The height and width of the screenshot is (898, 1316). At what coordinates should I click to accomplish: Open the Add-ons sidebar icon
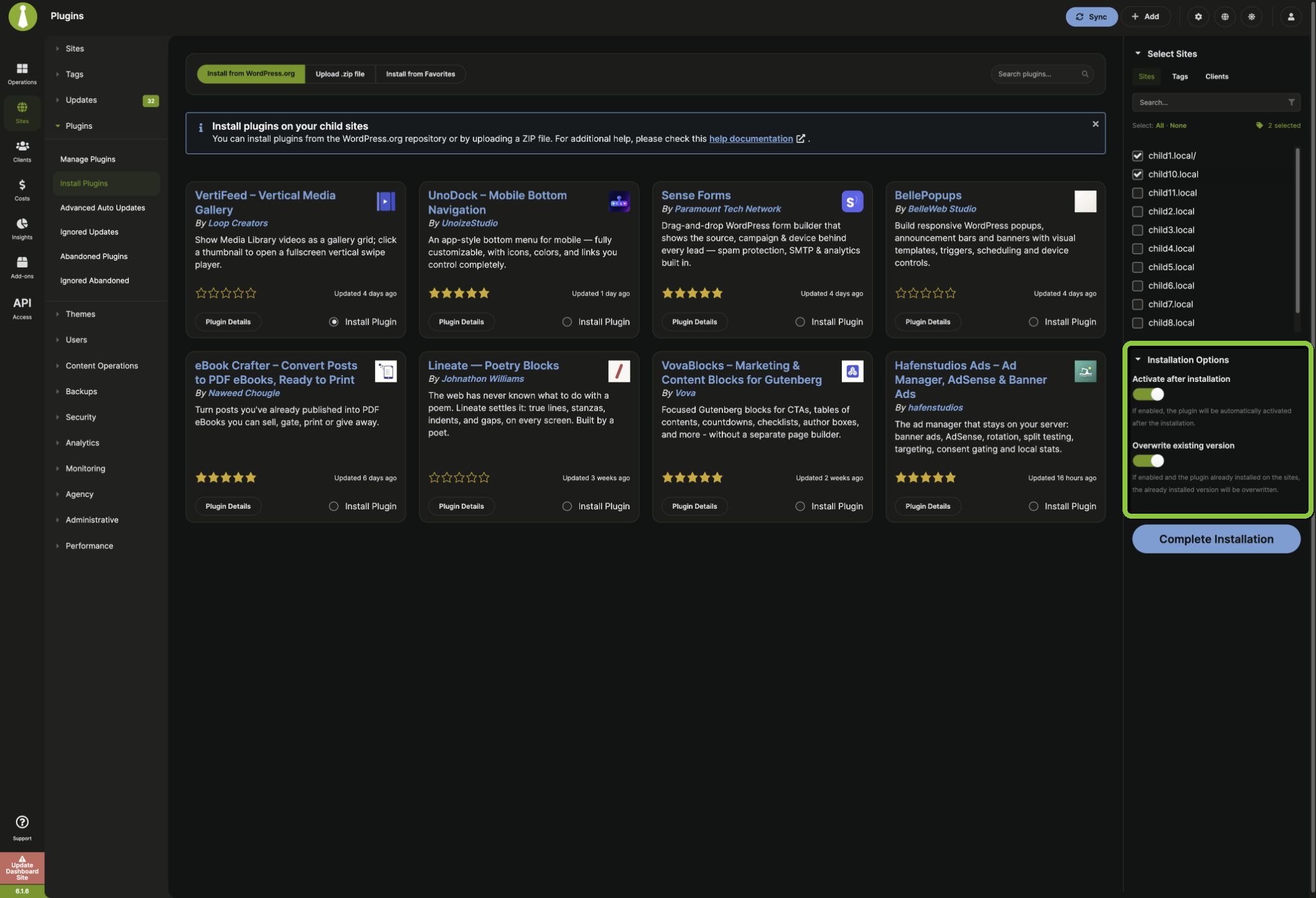click(22, 267)
